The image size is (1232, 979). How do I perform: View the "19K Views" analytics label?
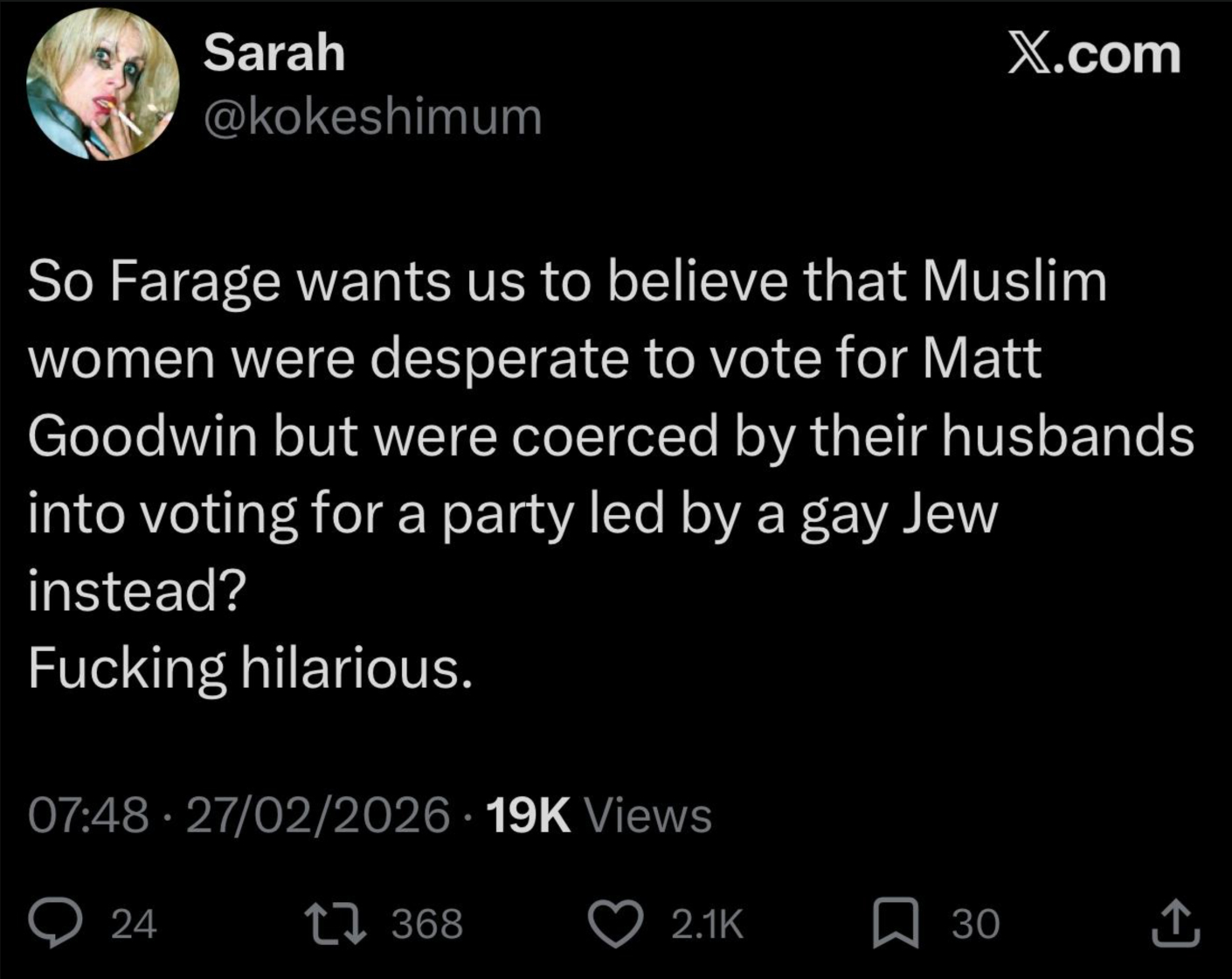click(599, 816)
